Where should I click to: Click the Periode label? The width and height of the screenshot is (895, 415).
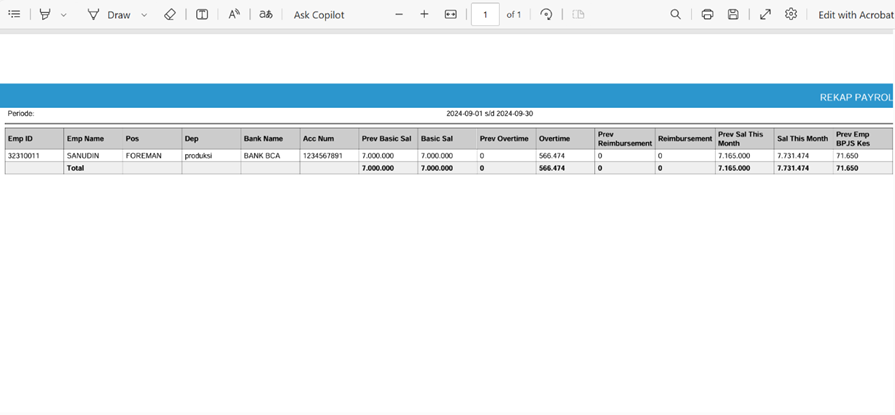point(21,114)
